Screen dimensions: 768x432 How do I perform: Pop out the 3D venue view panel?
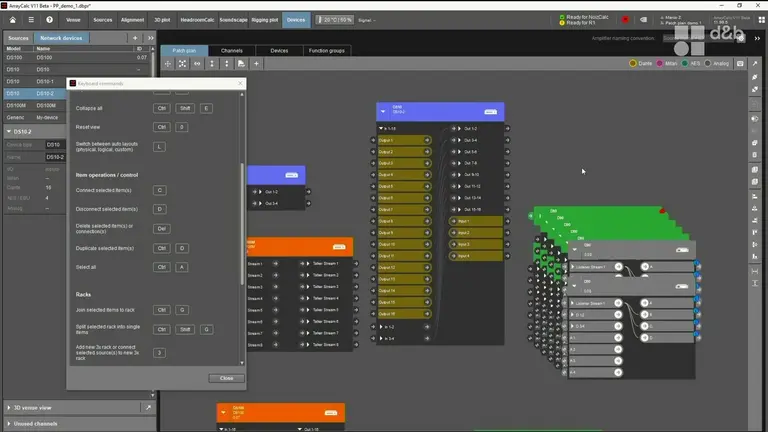[x=148, y=408]
